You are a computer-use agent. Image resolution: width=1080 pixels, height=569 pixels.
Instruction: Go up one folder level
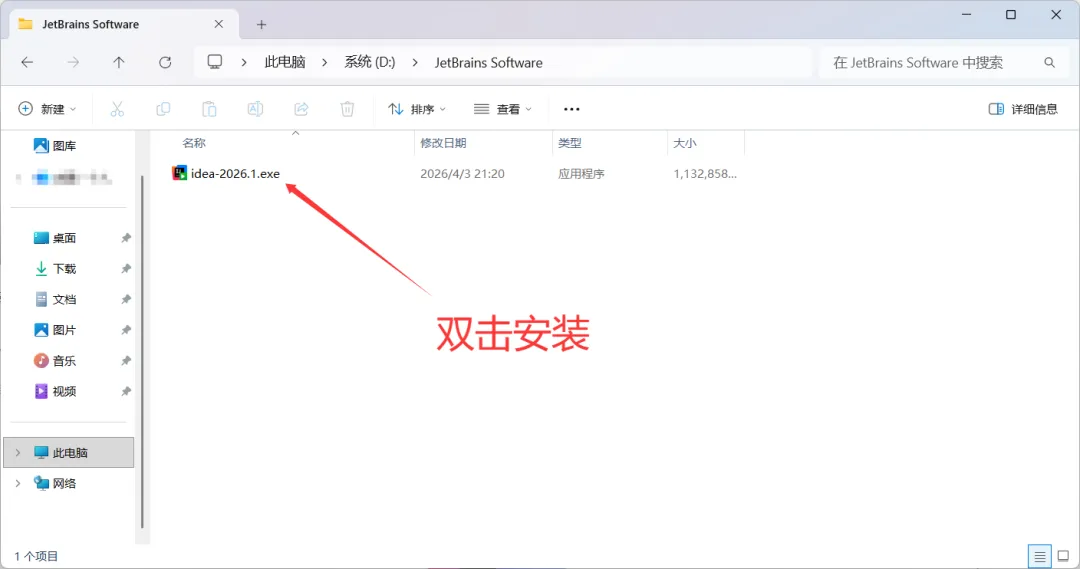(118, 63)
